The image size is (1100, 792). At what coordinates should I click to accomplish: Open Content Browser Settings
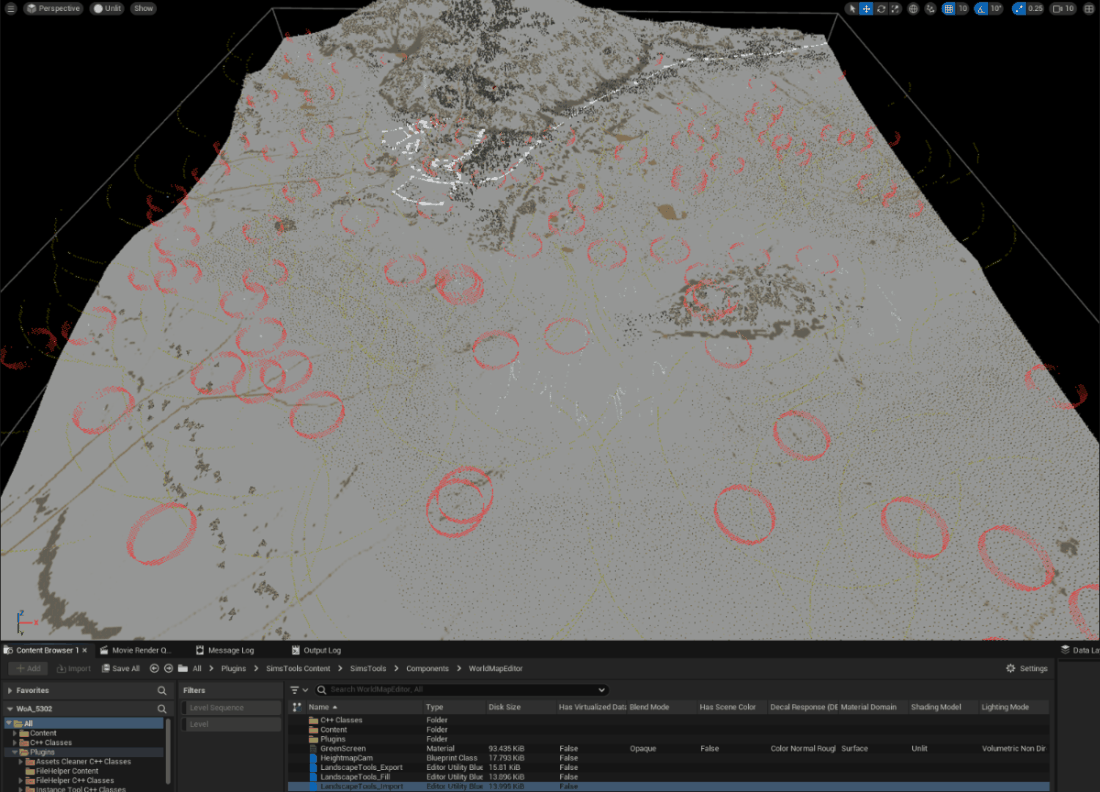point(1027,669)
